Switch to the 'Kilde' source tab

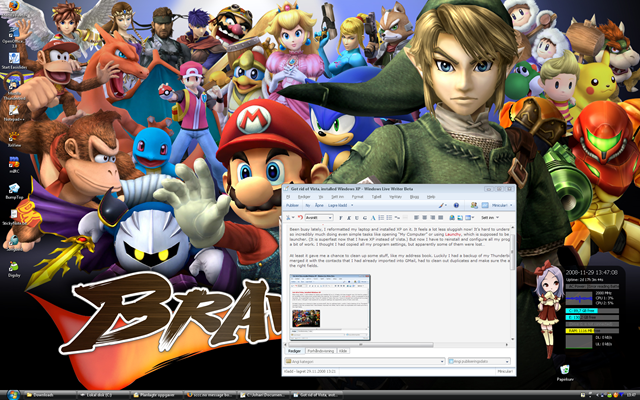343,351
